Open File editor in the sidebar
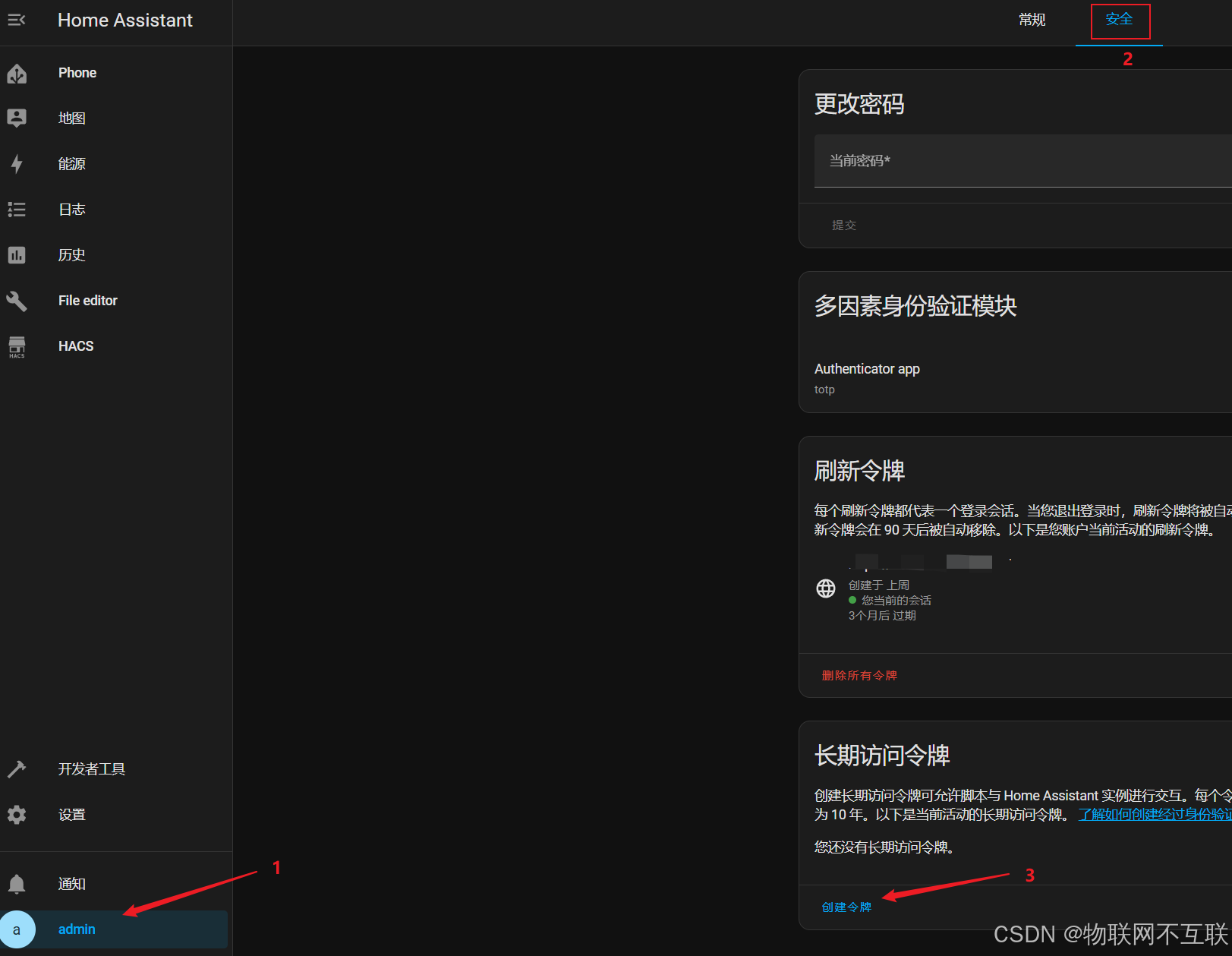Image resolution: width=1232 pixels, height=956 pixels. click(88, 301)
